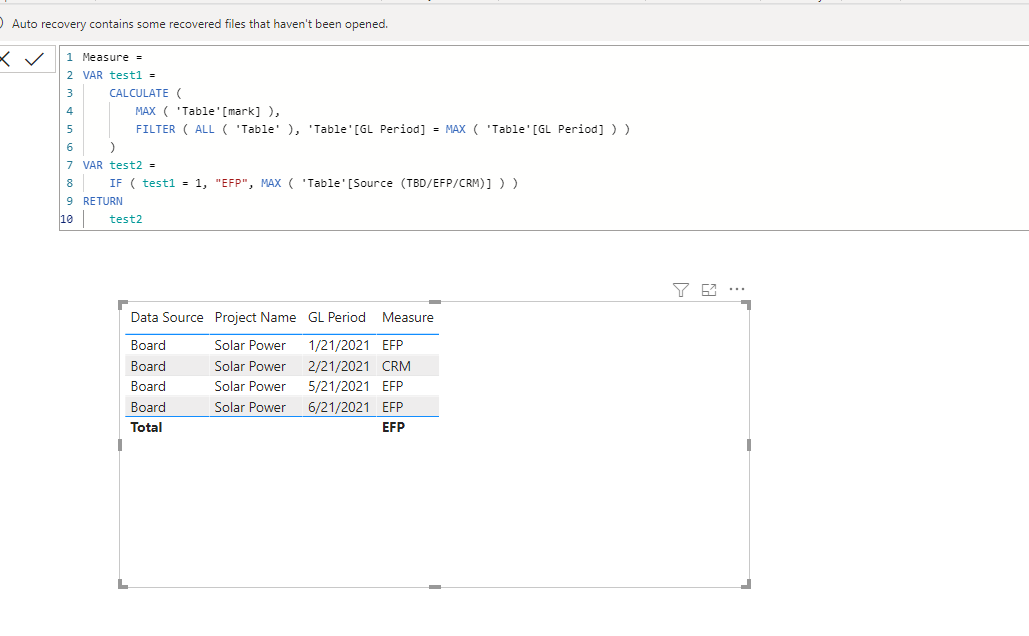Click the FILTER function on formula line 5
Image resolution: width=1029 pixels, height=636 pixels.
156,129
